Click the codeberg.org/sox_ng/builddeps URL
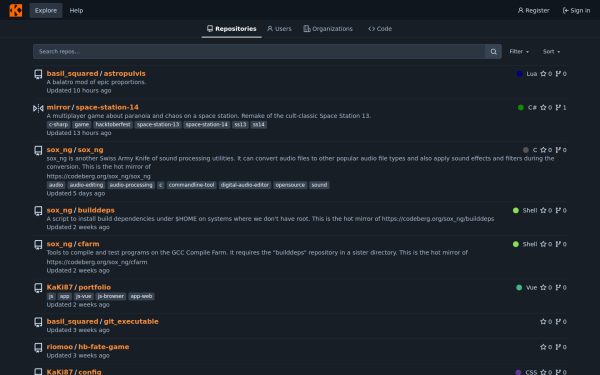This screenshot has width=600, height=375. tap(438, 219)
